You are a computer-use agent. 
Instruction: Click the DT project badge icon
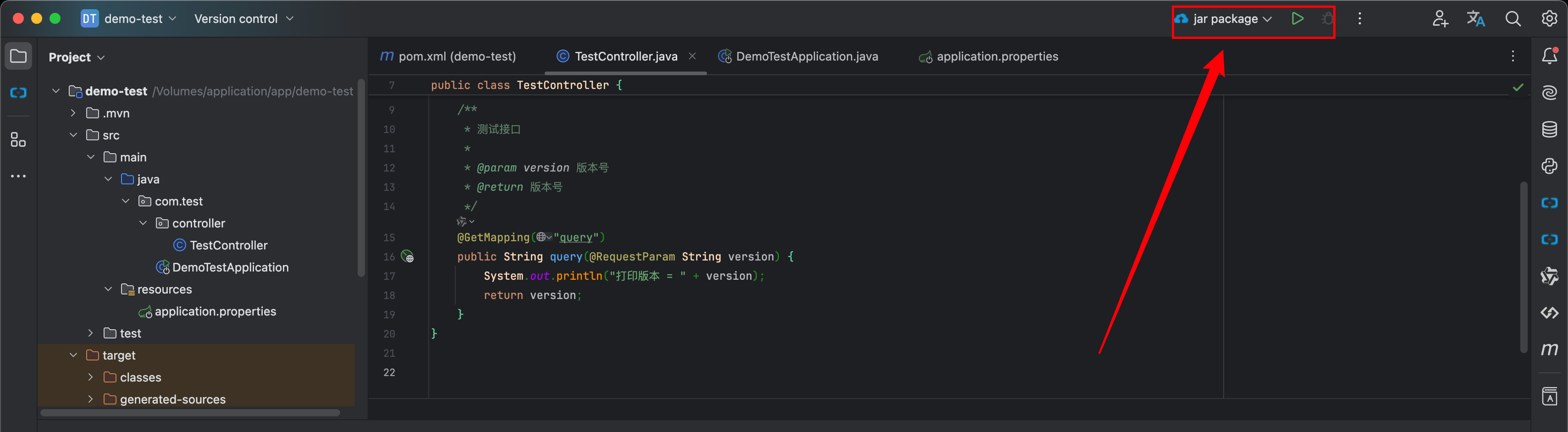click(89, 19)
